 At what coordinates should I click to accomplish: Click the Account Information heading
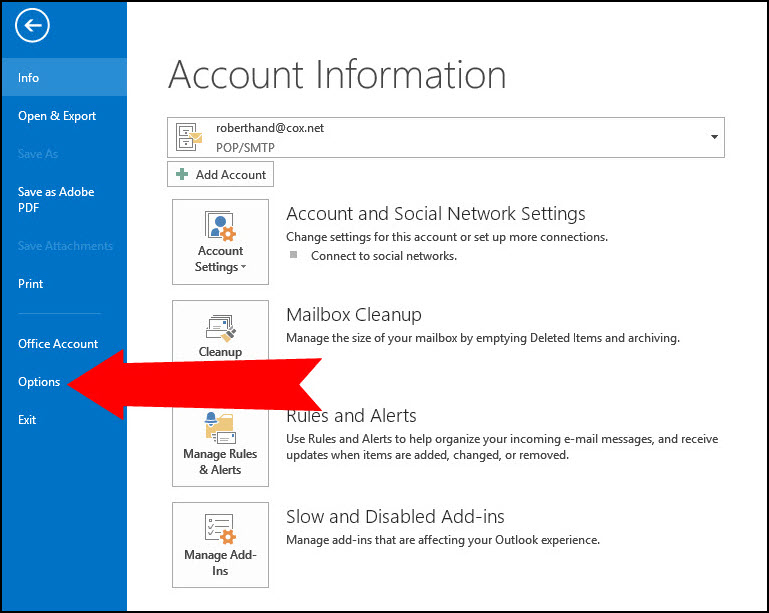[337, 75]
